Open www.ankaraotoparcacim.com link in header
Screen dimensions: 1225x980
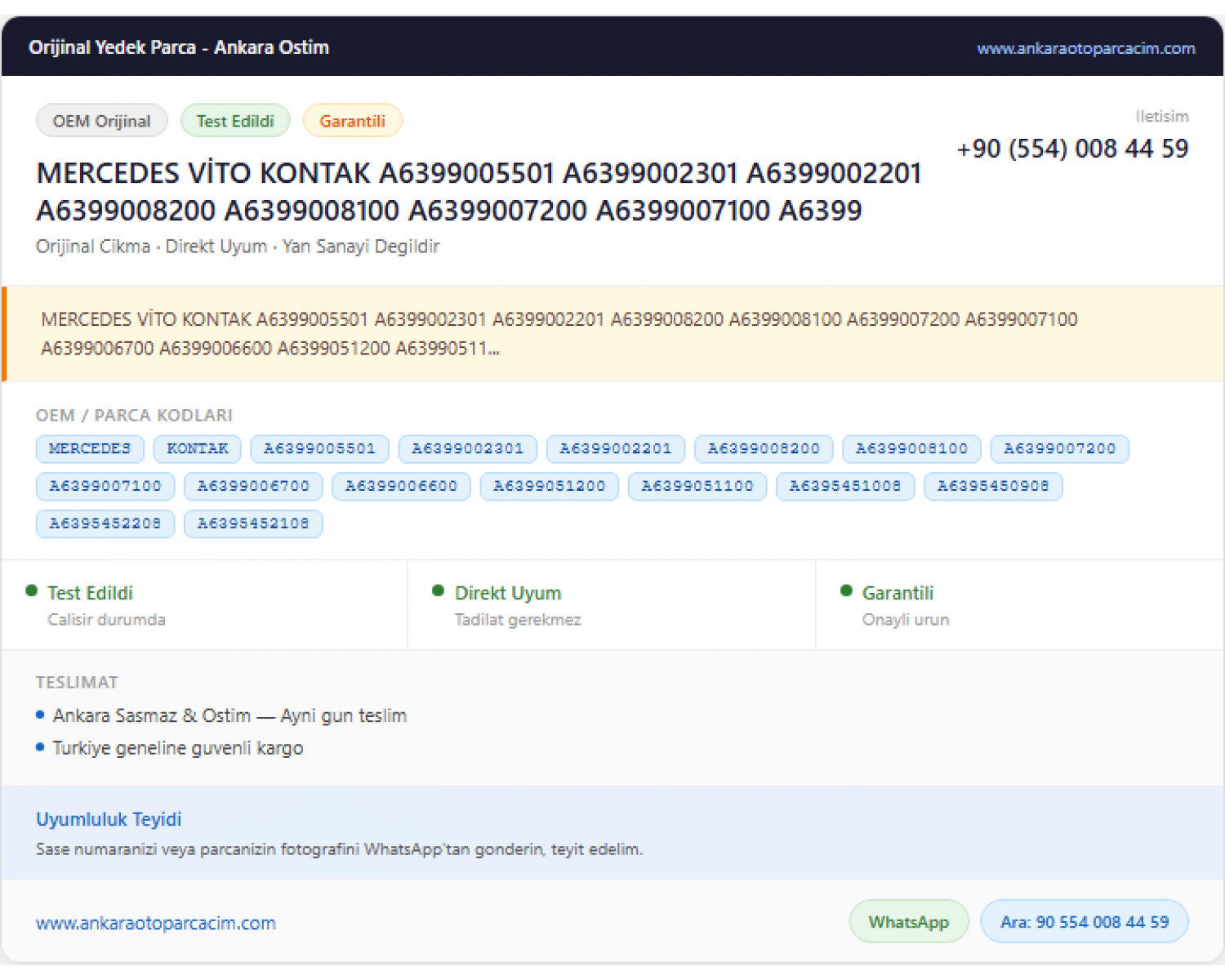1086,48
